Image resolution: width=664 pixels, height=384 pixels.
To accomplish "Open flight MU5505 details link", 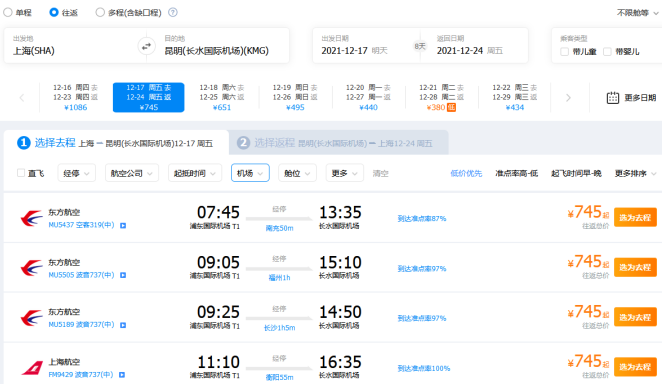I will (81, 275).
